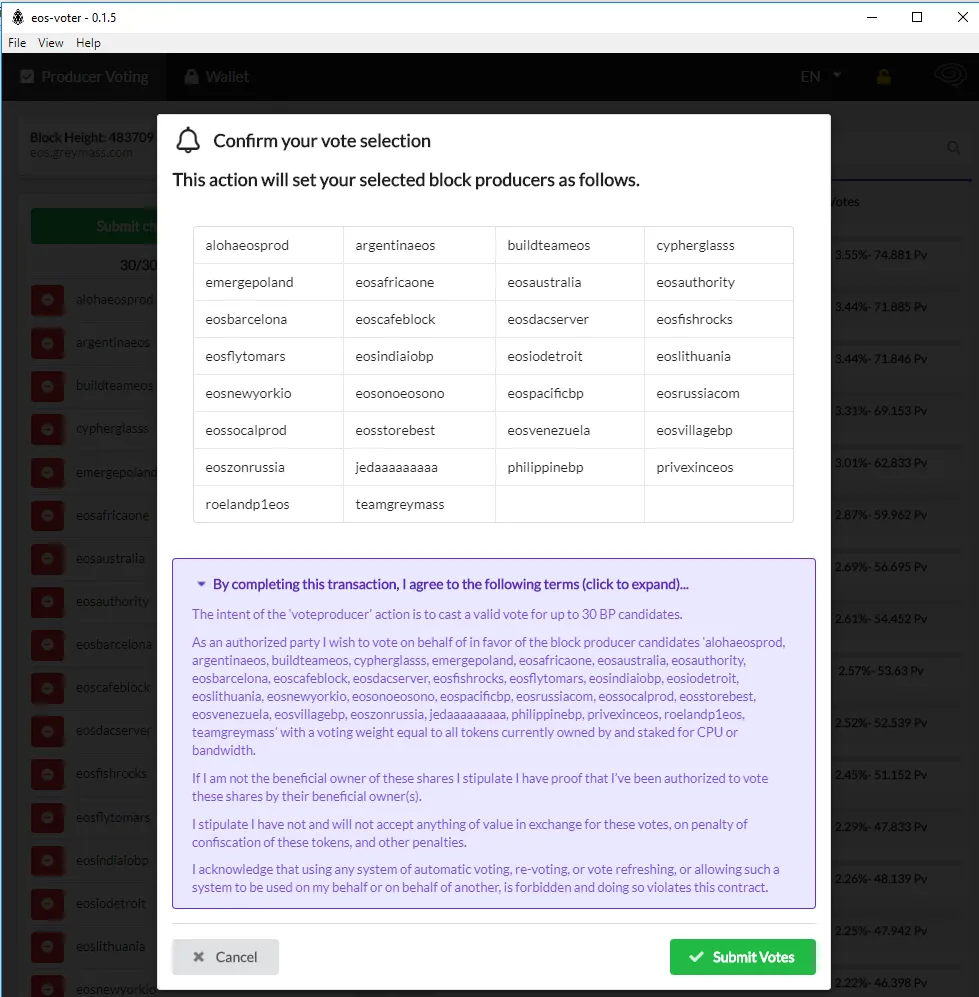Select privexinceos cell in the table
The width and height of the screenshot is (979, 997).
[x=719, y=467]
